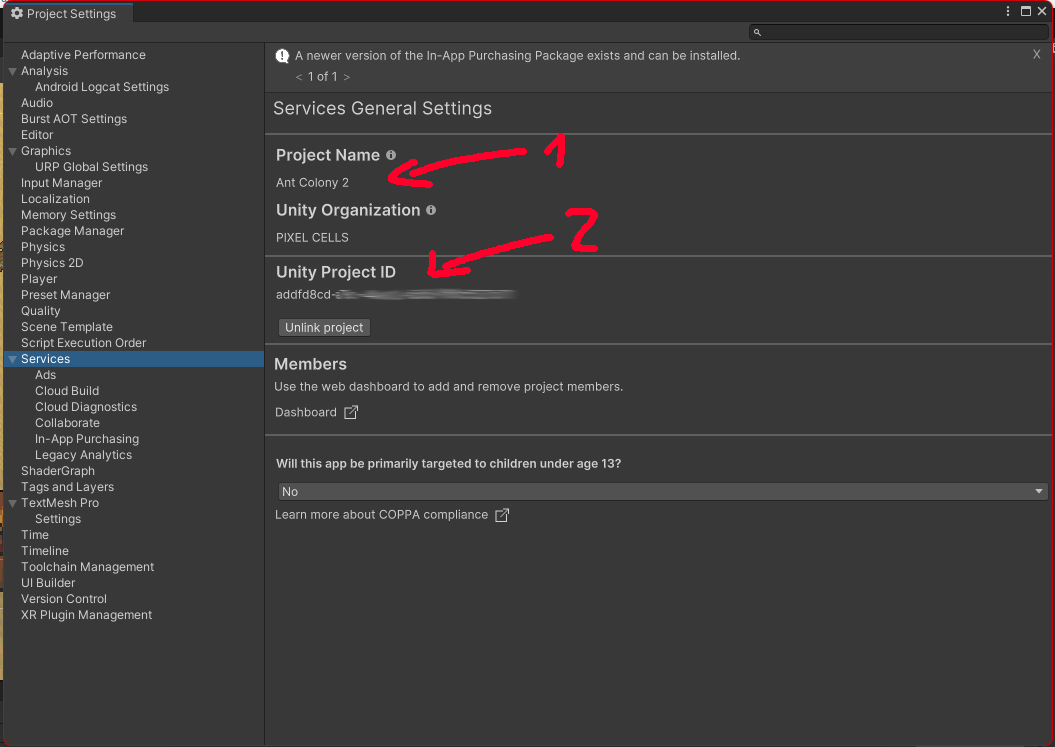Collapse the Services section in the sidebar

pos(10,358)
